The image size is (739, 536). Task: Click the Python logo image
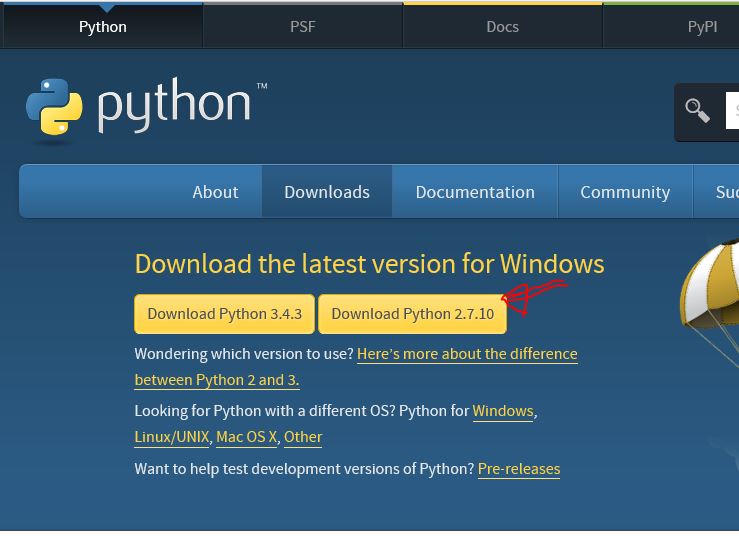147,106
